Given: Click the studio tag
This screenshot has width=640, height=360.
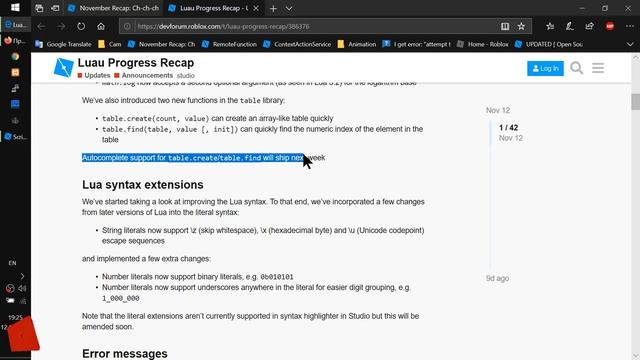Looking at the screenshot, I should point(185,76).
